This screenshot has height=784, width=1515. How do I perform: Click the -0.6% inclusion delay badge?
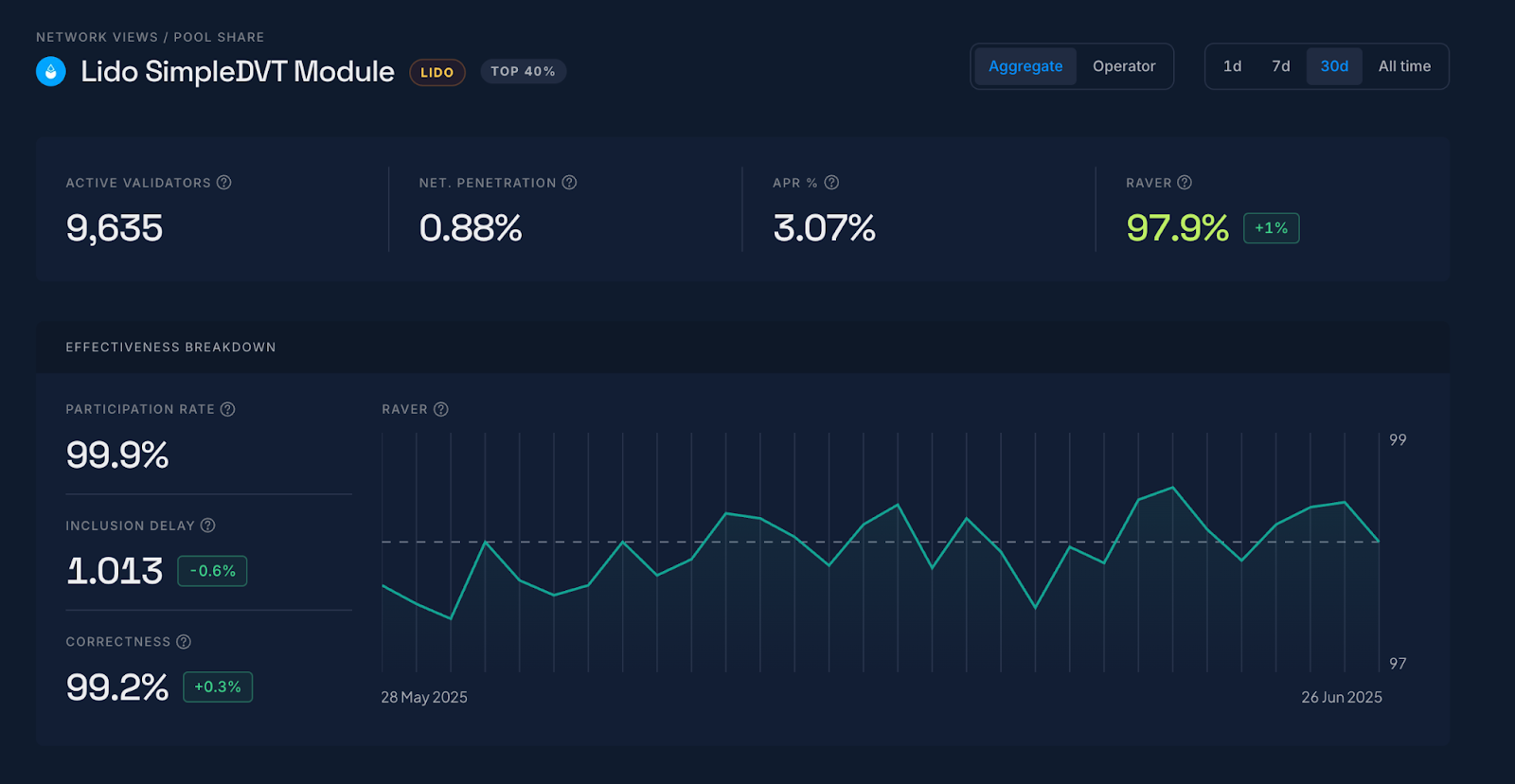[212, 571]
